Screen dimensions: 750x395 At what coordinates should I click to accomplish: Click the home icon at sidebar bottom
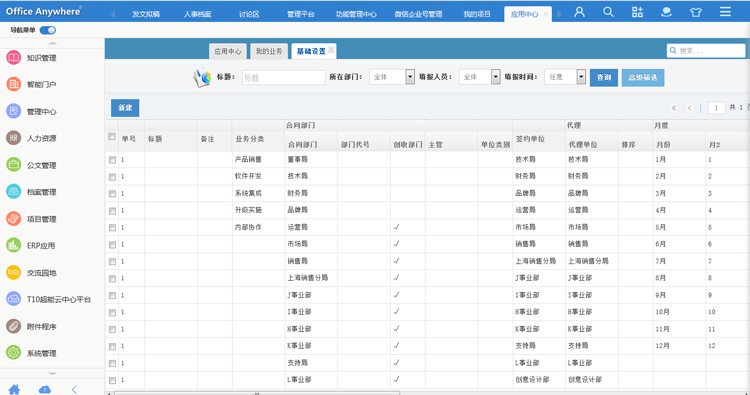pyautogui.click(x=14, y=389)
